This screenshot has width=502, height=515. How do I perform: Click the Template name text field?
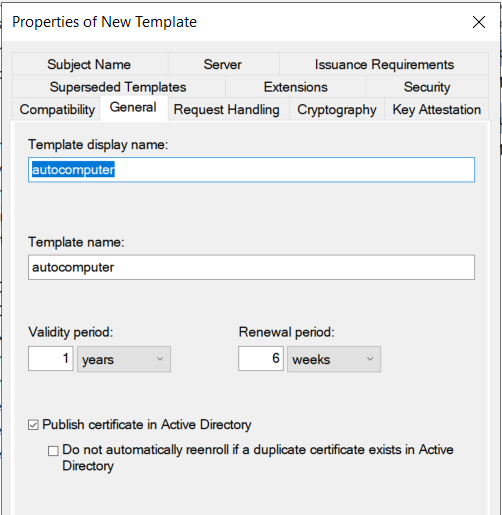251,267
